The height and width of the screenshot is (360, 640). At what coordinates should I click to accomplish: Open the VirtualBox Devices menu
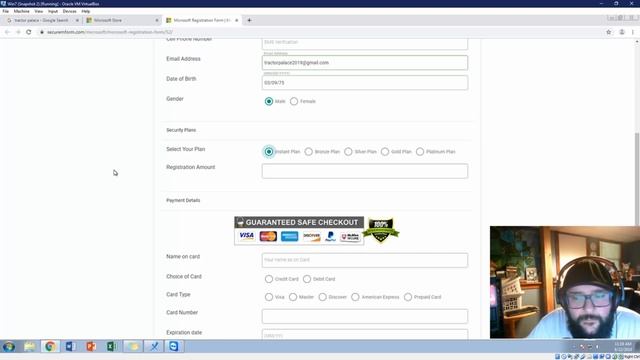(x=69, y=11)
